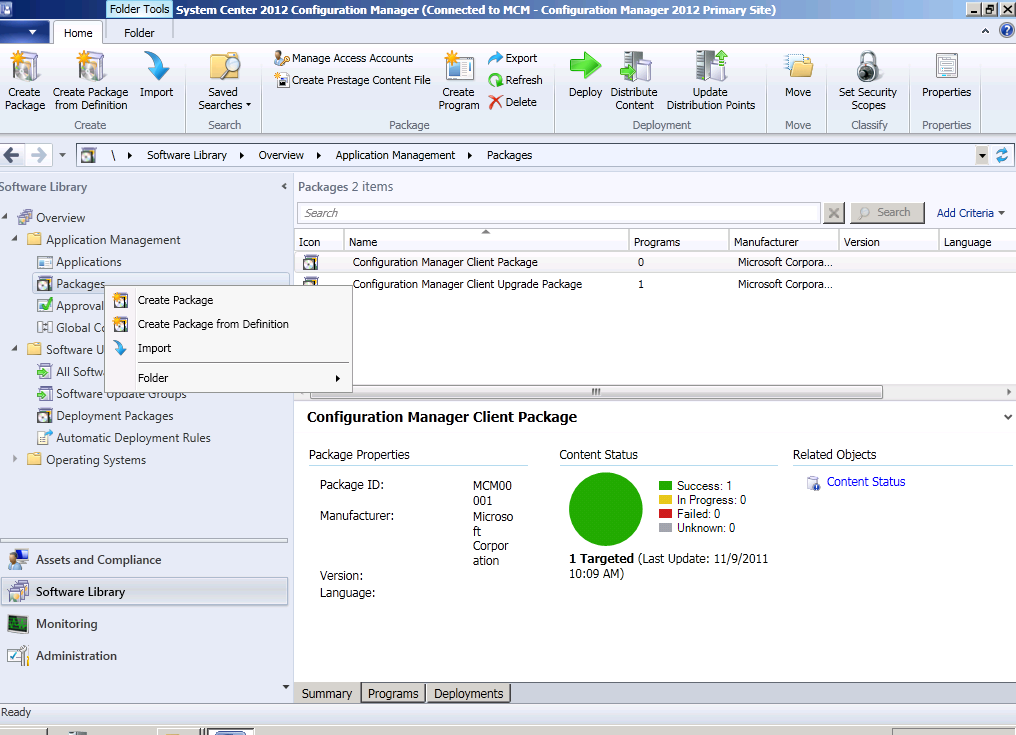Open navigation pane options dropdown arrow
The image size is (1016, 735).
click(286, 686)
